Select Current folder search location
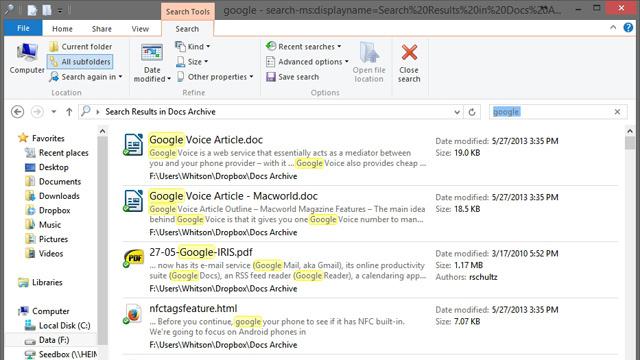 click(80, 47)
